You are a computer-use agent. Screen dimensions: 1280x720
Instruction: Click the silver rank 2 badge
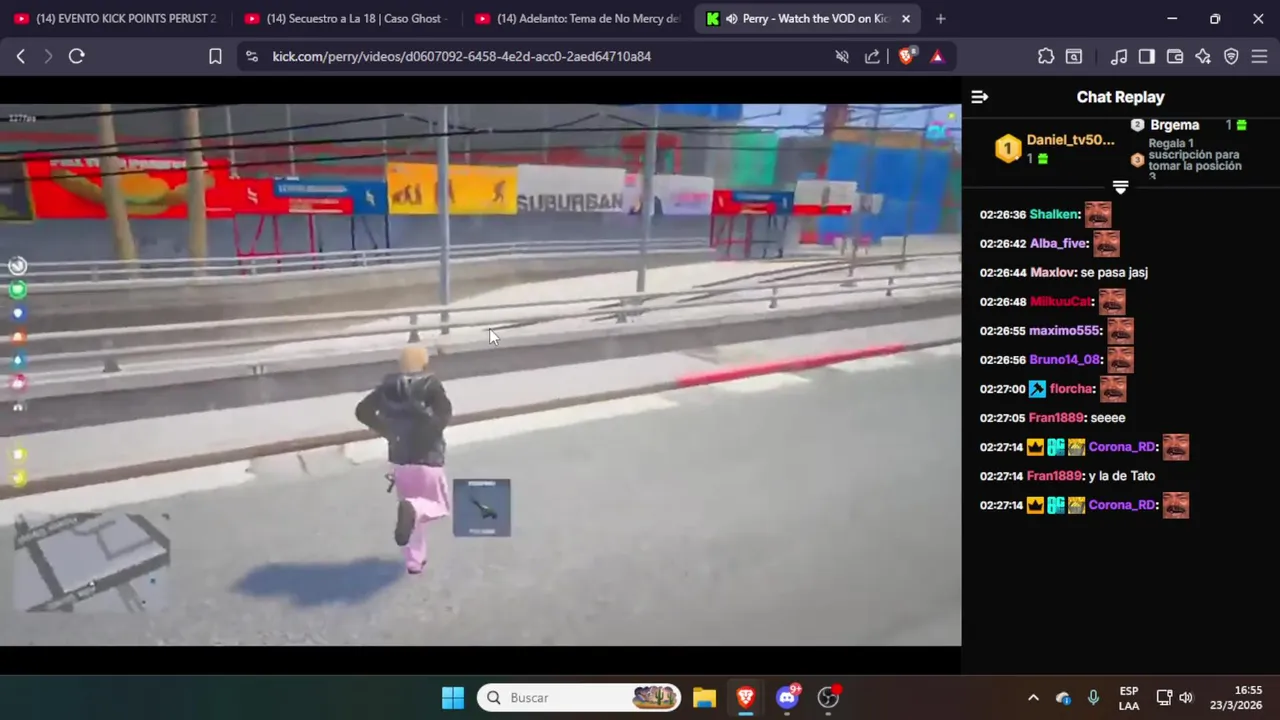click(x=1137, y=125)
